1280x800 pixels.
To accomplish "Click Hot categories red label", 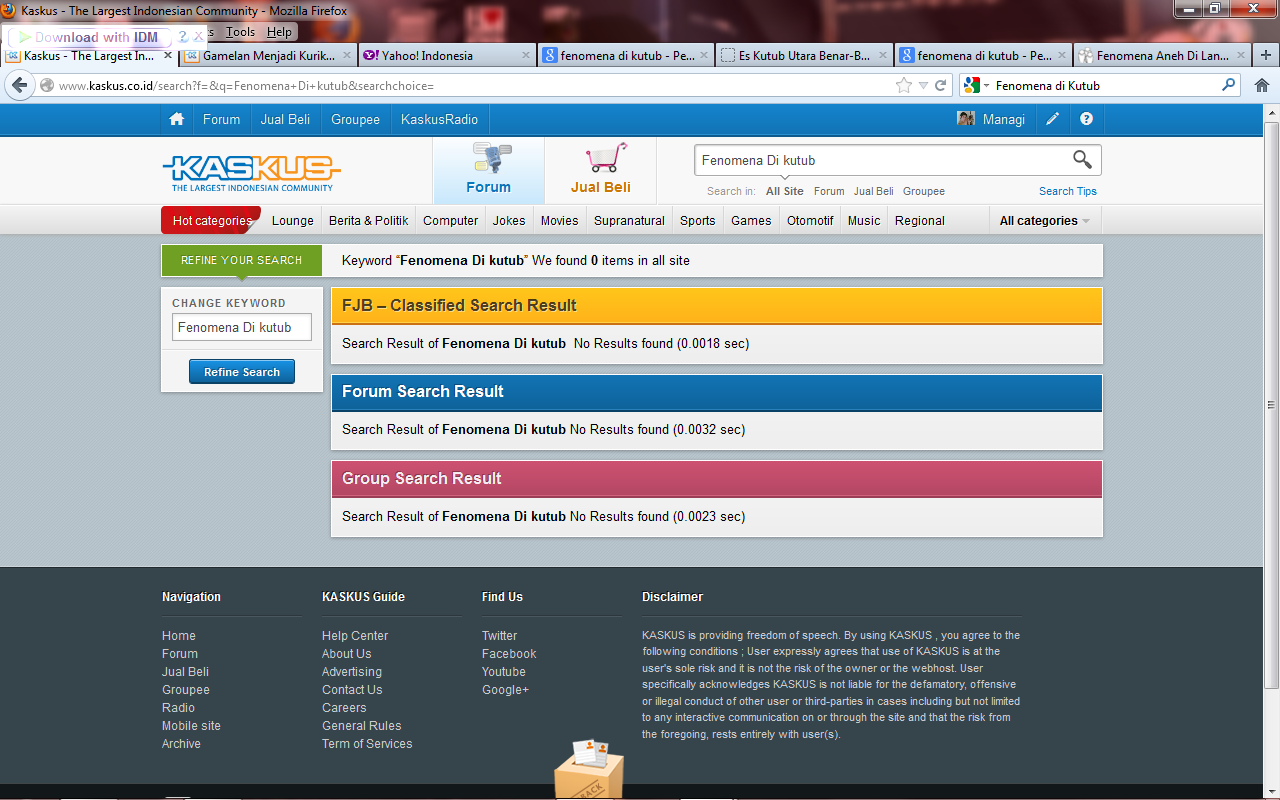I will [211, 220].
